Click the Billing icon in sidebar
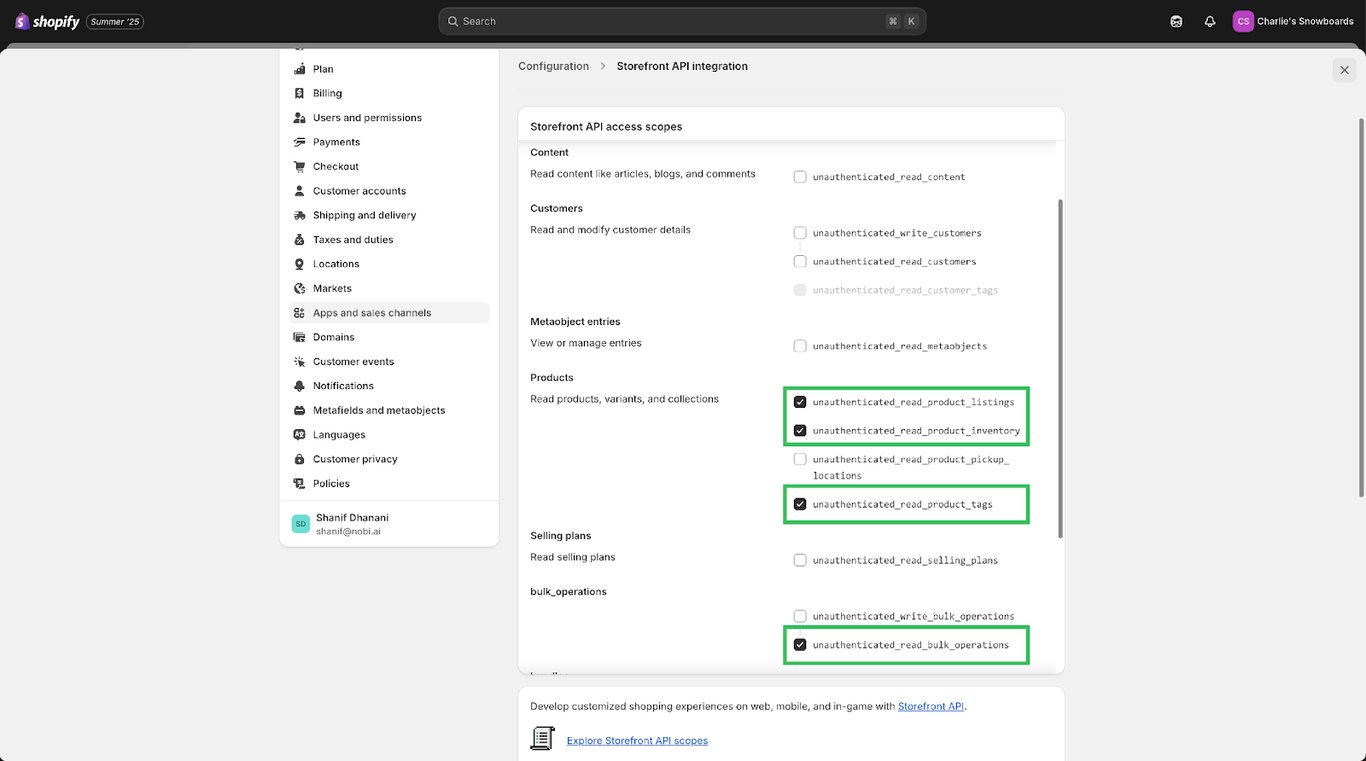 pyautogui.click(x=299, y=93)
